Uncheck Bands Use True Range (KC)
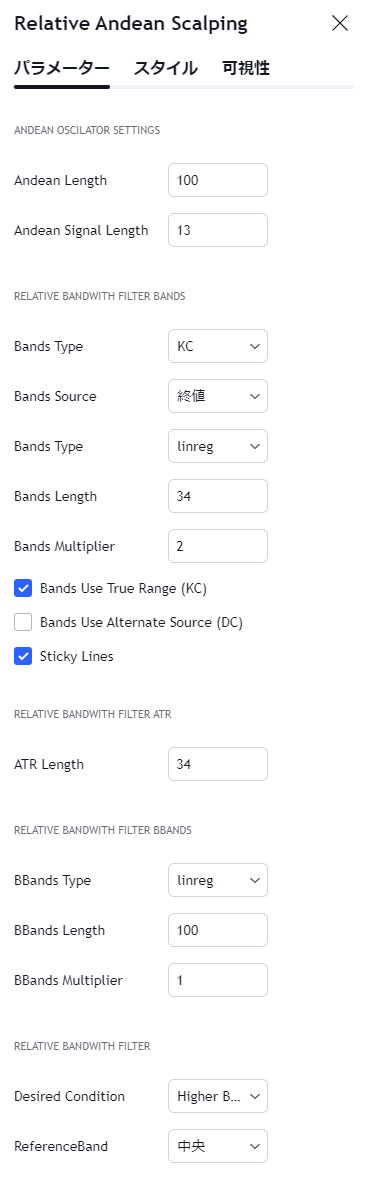Screen dimensions: 367x1181 [23, 588]
